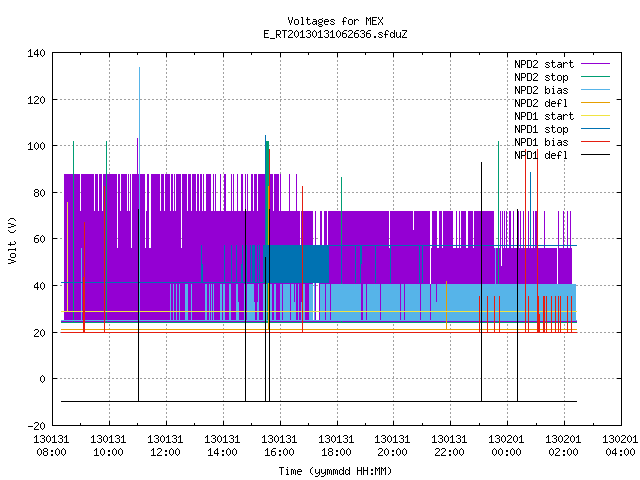The image size is (640, 480).
Task: Click the chart title 'Voltages for MEX'
Action: [x=335, y=21]
